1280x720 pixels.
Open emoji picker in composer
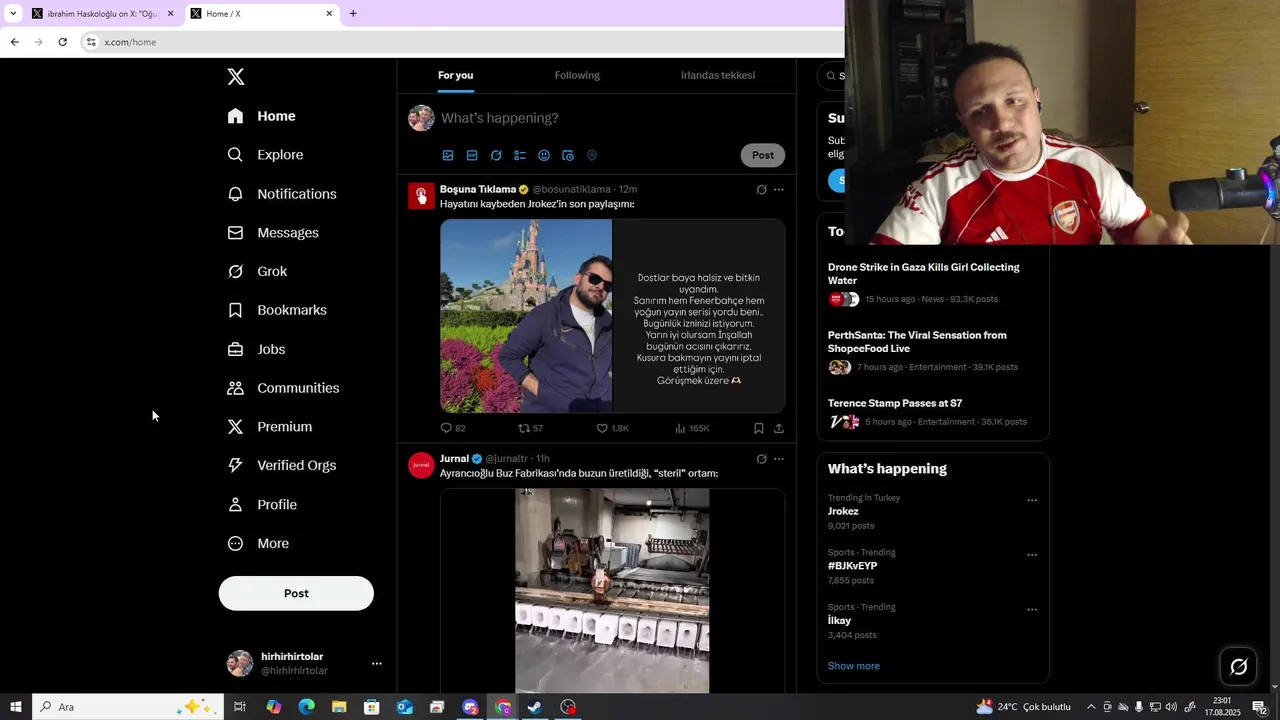(x=544, y=155)
